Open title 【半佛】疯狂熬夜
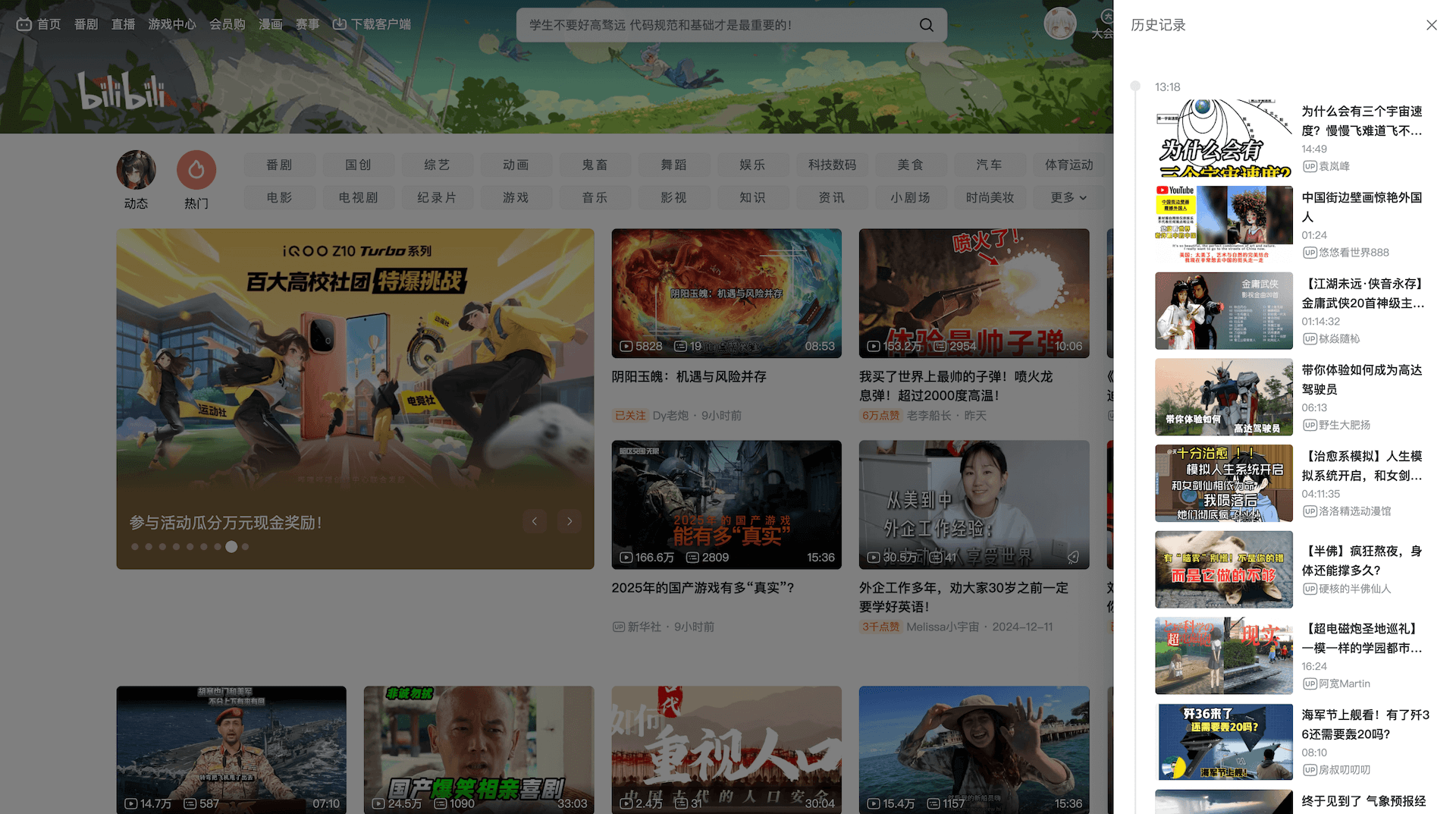Image resolution: width=1456 pixels, height=814 pixels. (x=1362, y=561)
